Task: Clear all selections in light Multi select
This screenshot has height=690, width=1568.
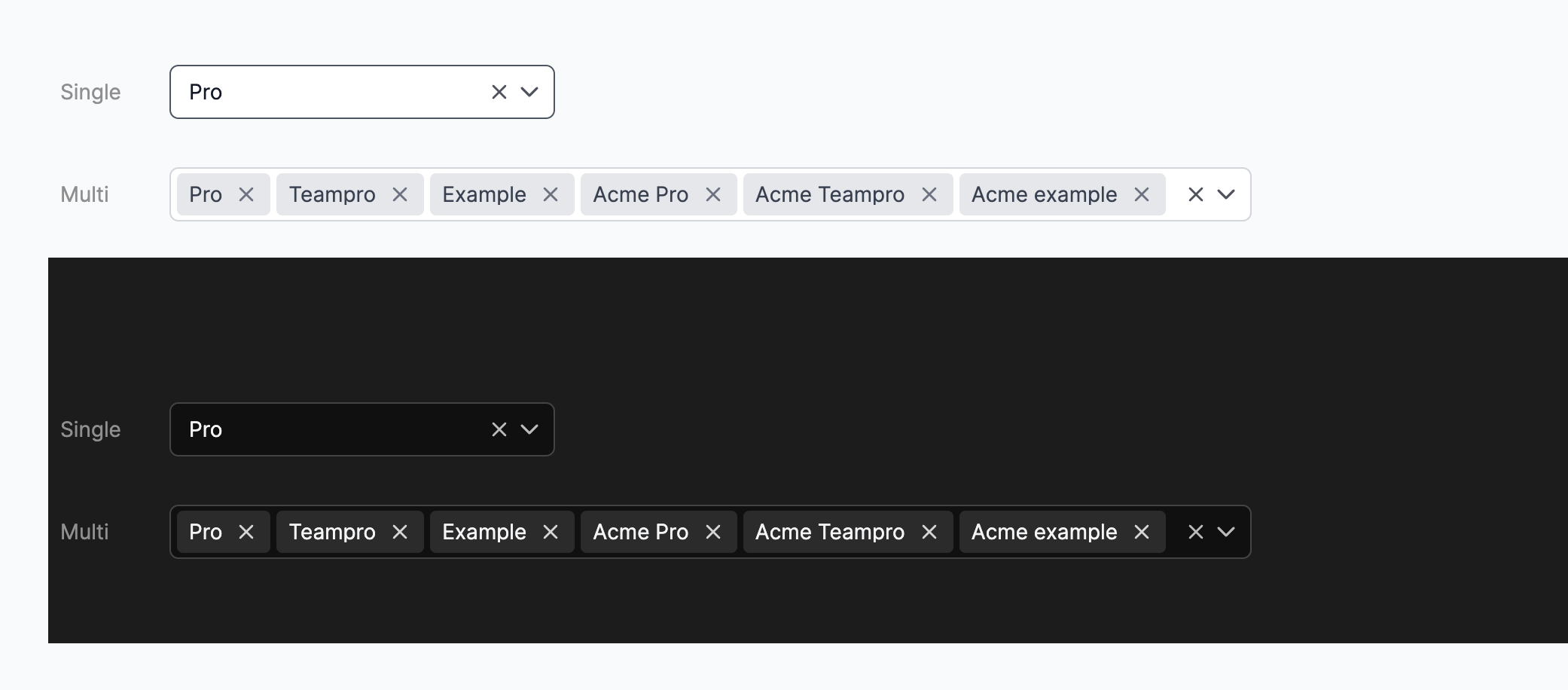Action: click(1195, 194)
